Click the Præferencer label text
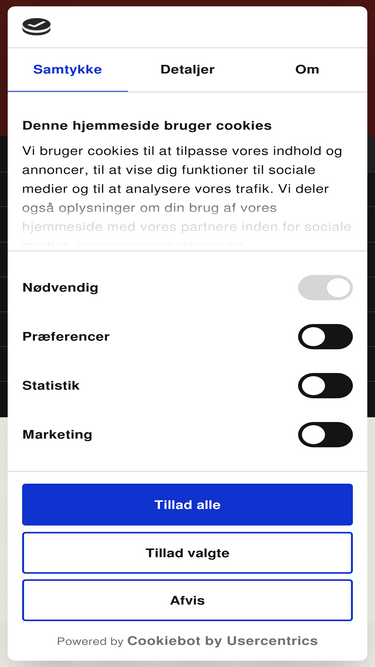 pyautogui.click(x=66, y=336)
